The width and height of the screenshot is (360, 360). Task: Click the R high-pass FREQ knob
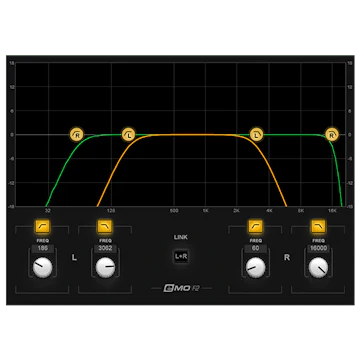pos(256,267)
